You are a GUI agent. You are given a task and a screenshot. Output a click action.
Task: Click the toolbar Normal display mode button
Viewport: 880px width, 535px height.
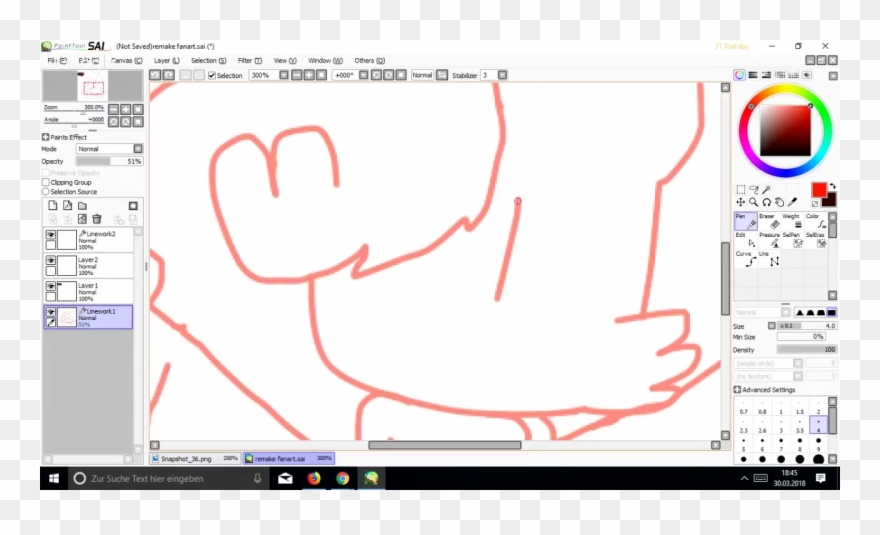[422, 75]
